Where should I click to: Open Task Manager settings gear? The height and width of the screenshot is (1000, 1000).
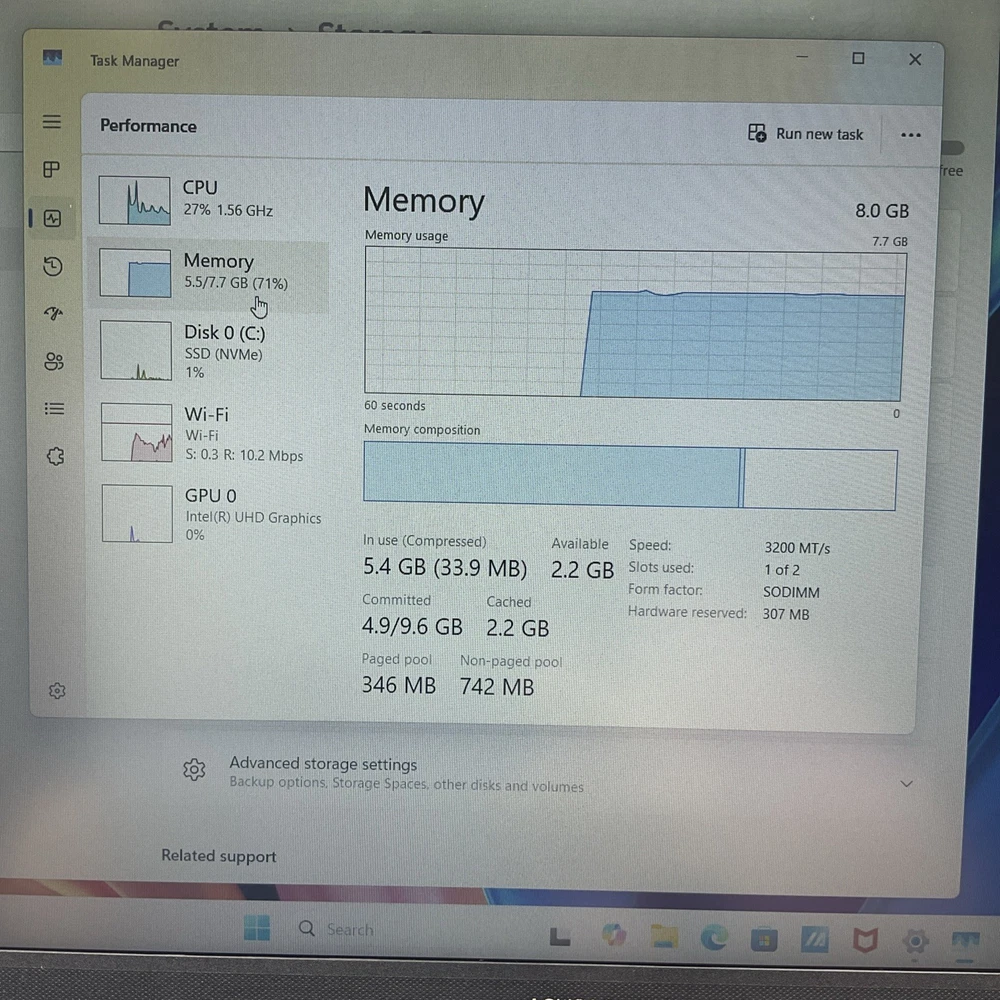click(x=57, y=690)
